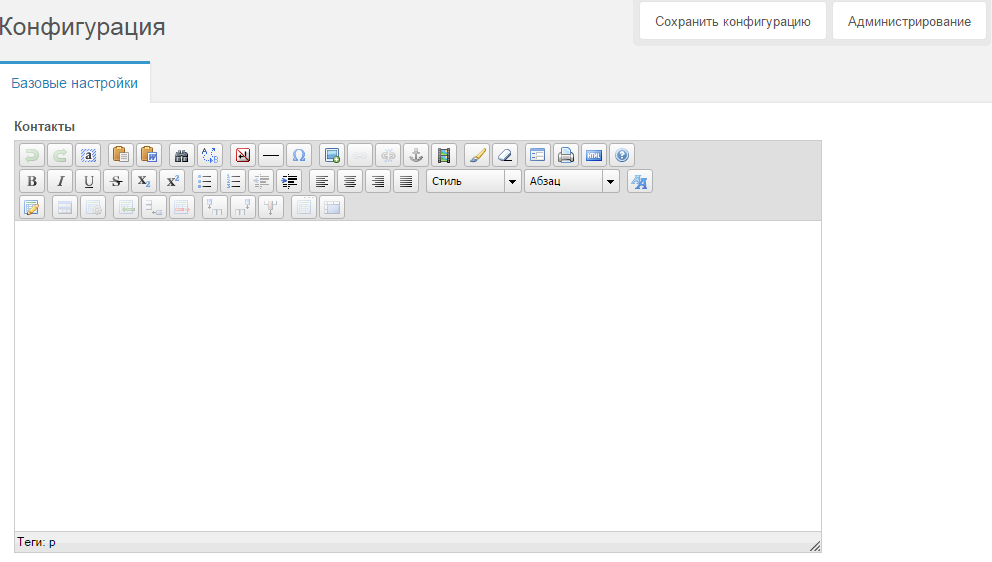Click the Insert Column Before icon

click(x=215, y=208)
